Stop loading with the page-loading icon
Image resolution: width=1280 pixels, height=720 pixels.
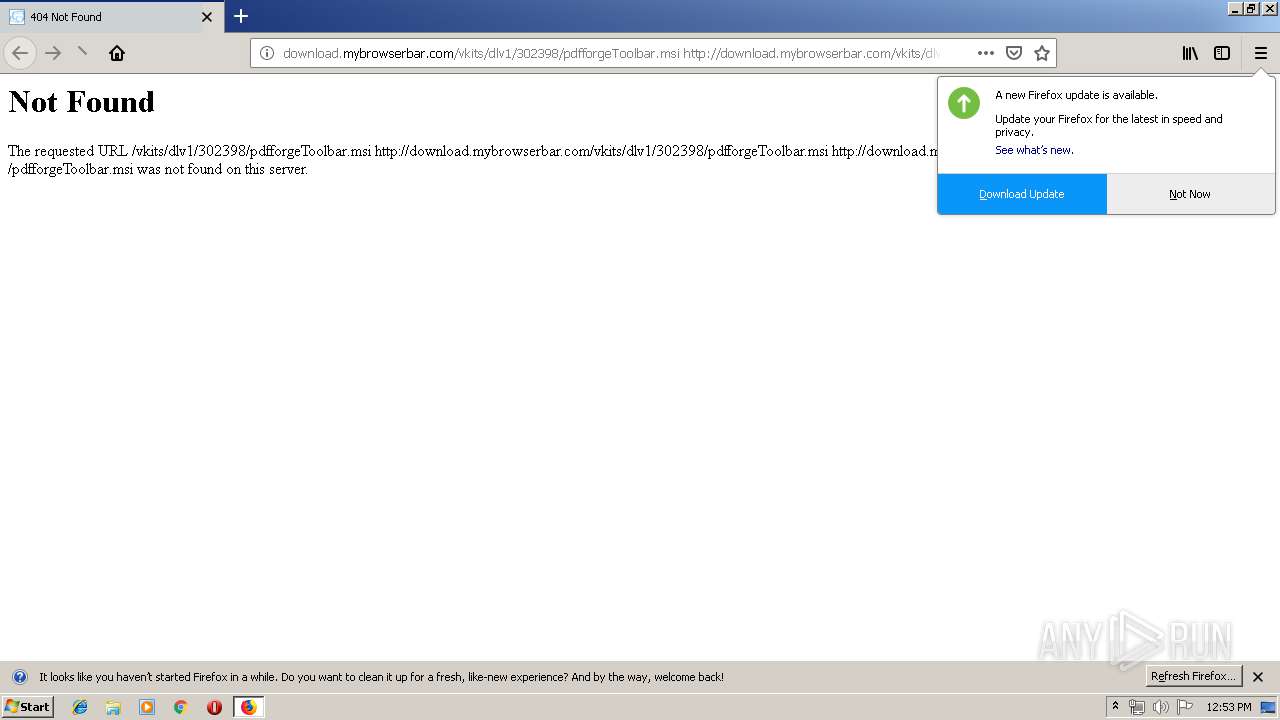coord(83,53)
